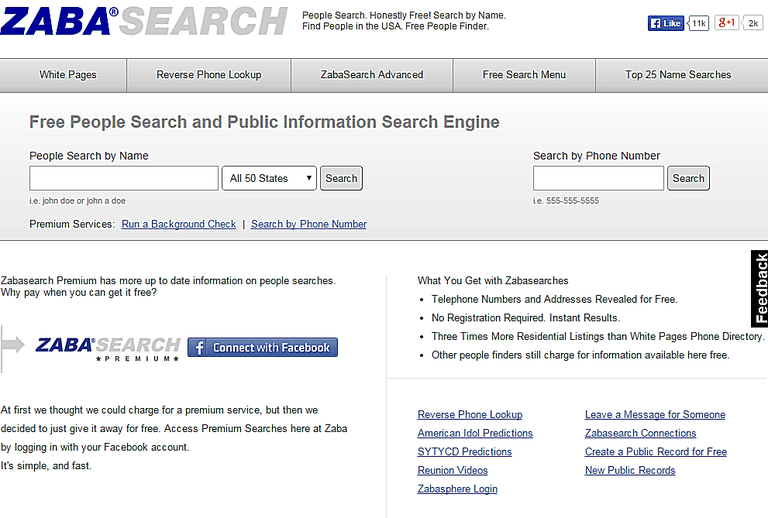Click the ZabaSearch logo in header
Screen dimensions: 768x518
coord(144,22)
